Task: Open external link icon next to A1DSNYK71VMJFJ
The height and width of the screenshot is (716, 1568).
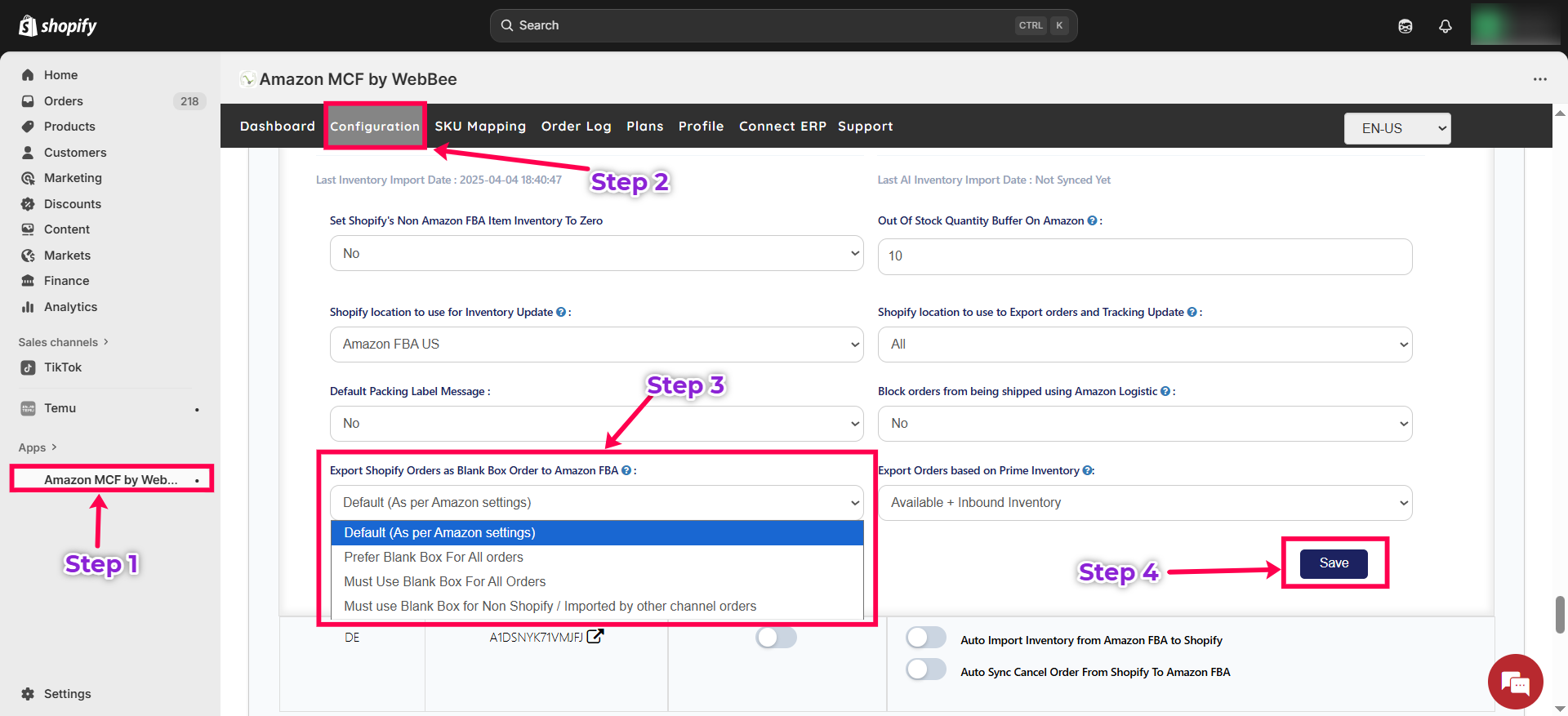Action: [595, 637]
